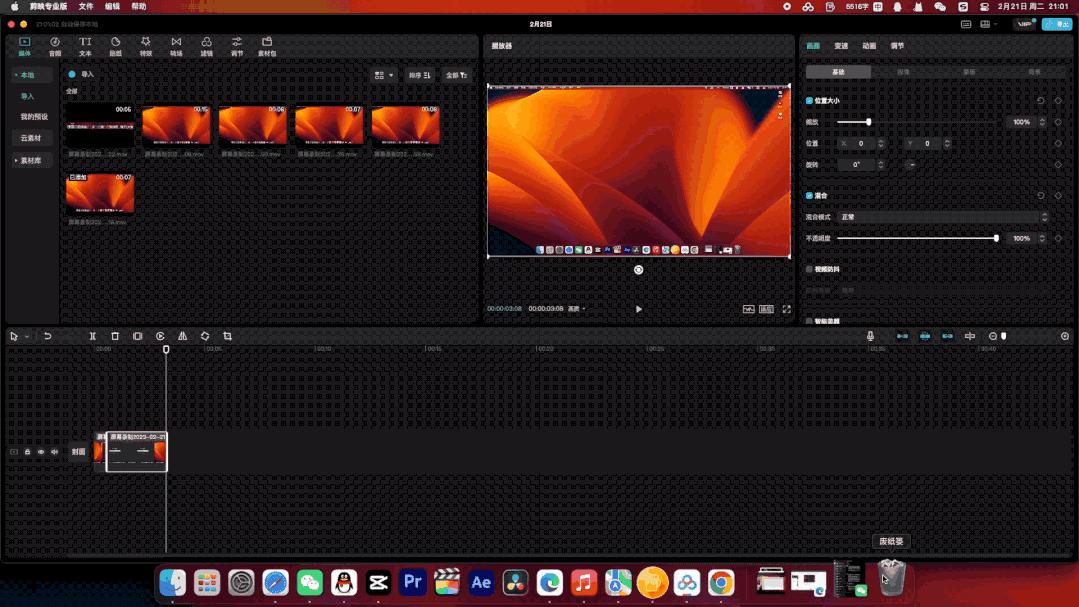1079x607 pixels.
Task: Open the 文件 menu in menu bar
Action: click(86, 7)
